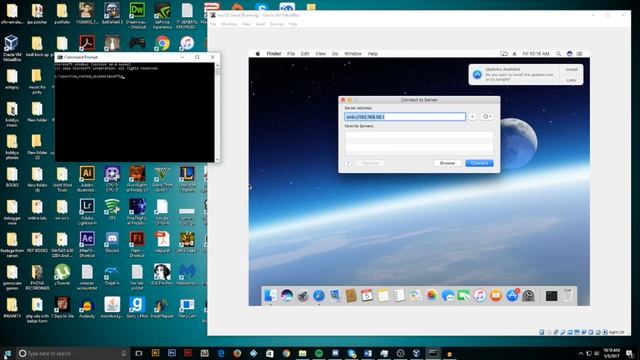This screenshot has width=640, height=360.
Task: Open Spotify on the Windows taskbar
Action: (319, 353)
